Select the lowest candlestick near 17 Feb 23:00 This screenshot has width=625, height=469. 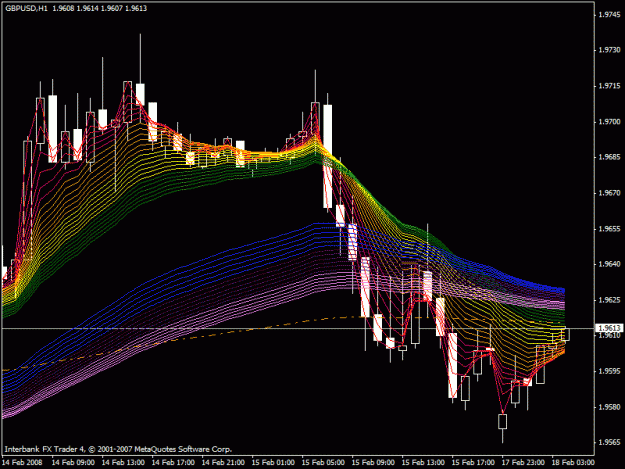coord(503,422)
